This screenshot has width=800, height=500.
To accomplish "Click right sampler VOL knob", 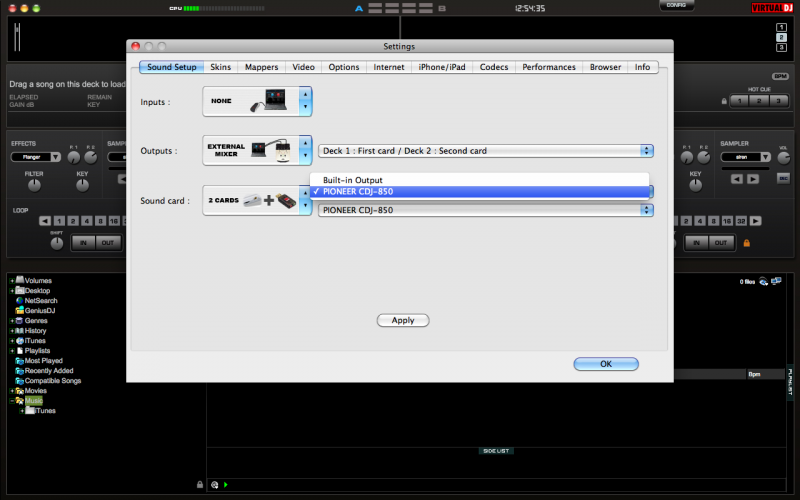I will (x=784, y=158).
